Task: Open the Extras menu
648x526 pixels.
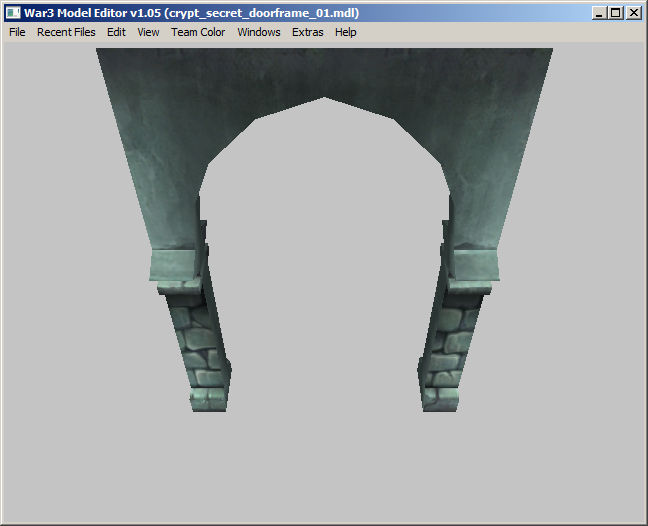Action: 307,32
